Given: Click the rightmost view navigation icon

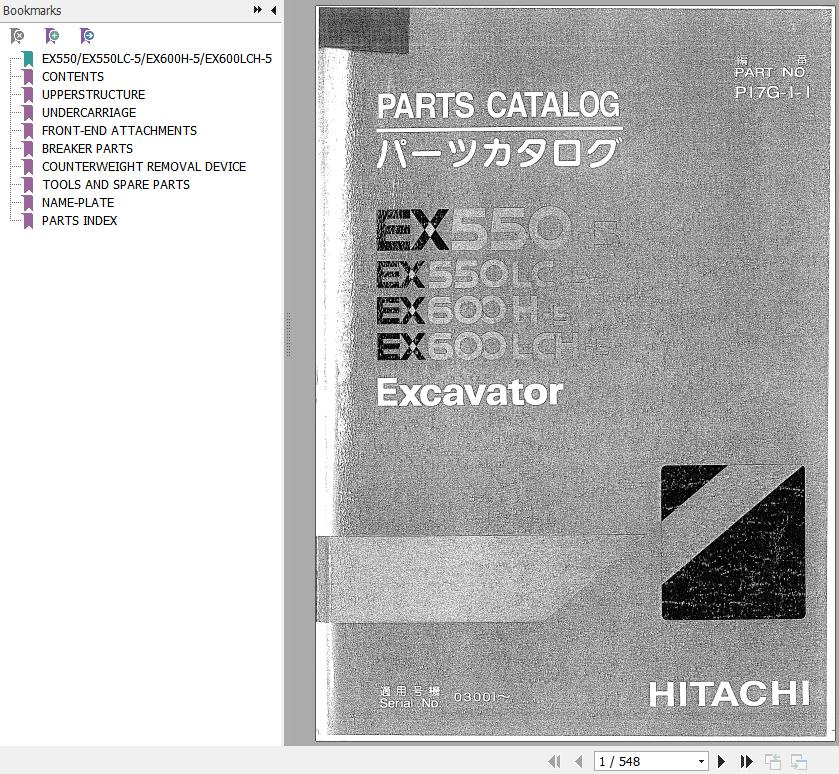Looking at the screenshot, I should coord(798,761).
